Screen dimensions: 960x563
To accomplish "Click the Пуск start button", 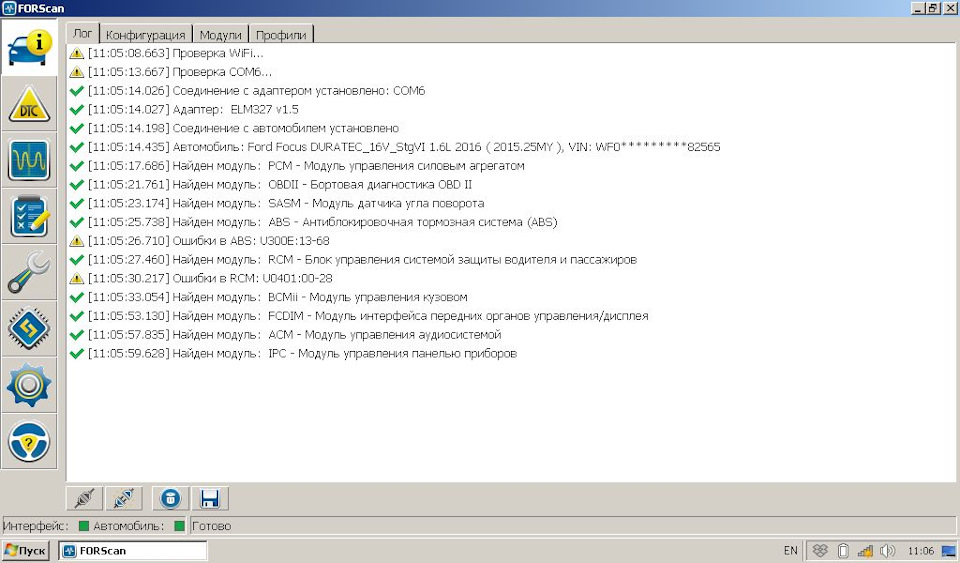I will pyautogui.click(x=25, y=550).
